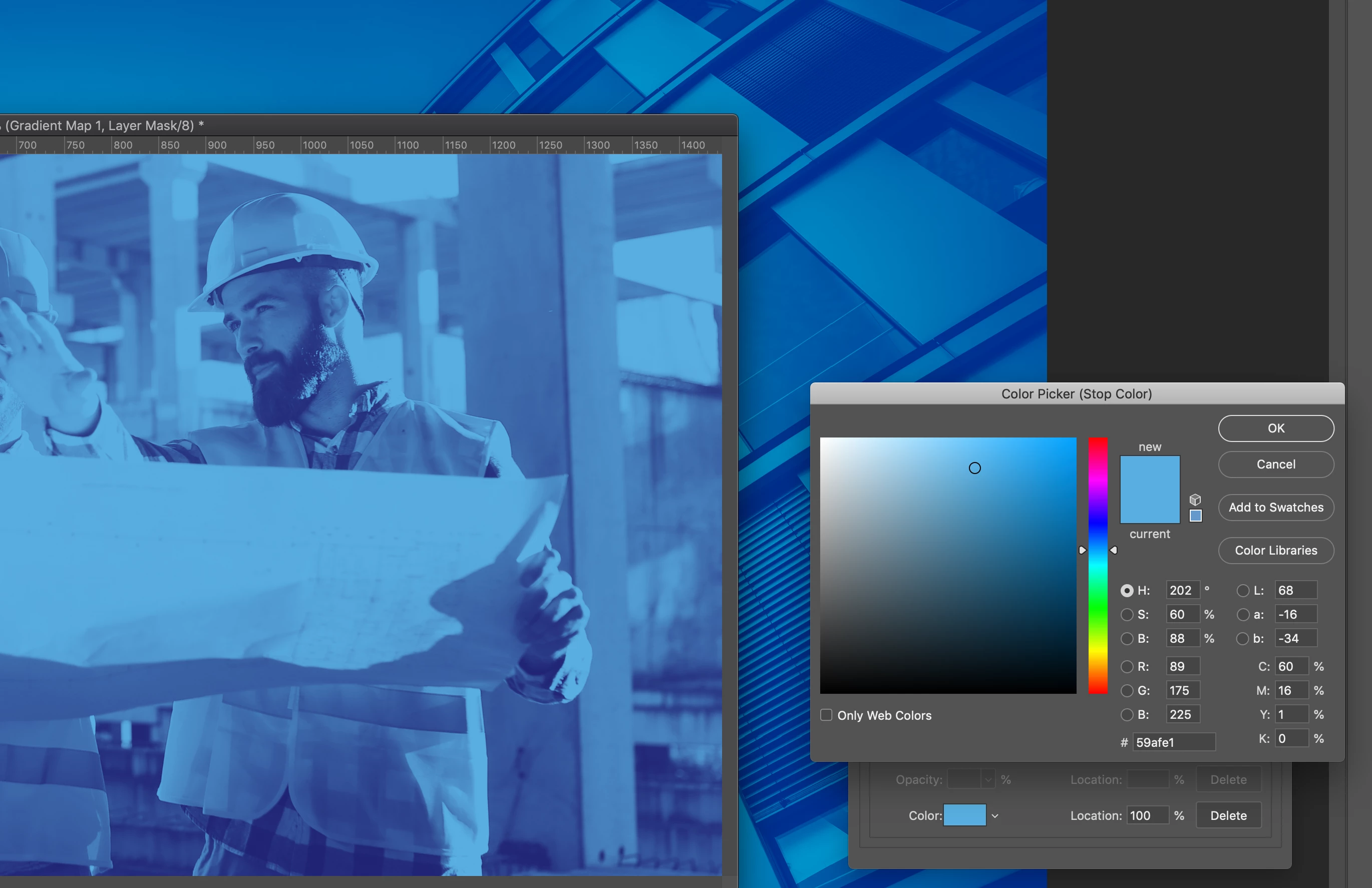Open Color Libraries
The image size is (1372, 888).
pos(1275,550)
